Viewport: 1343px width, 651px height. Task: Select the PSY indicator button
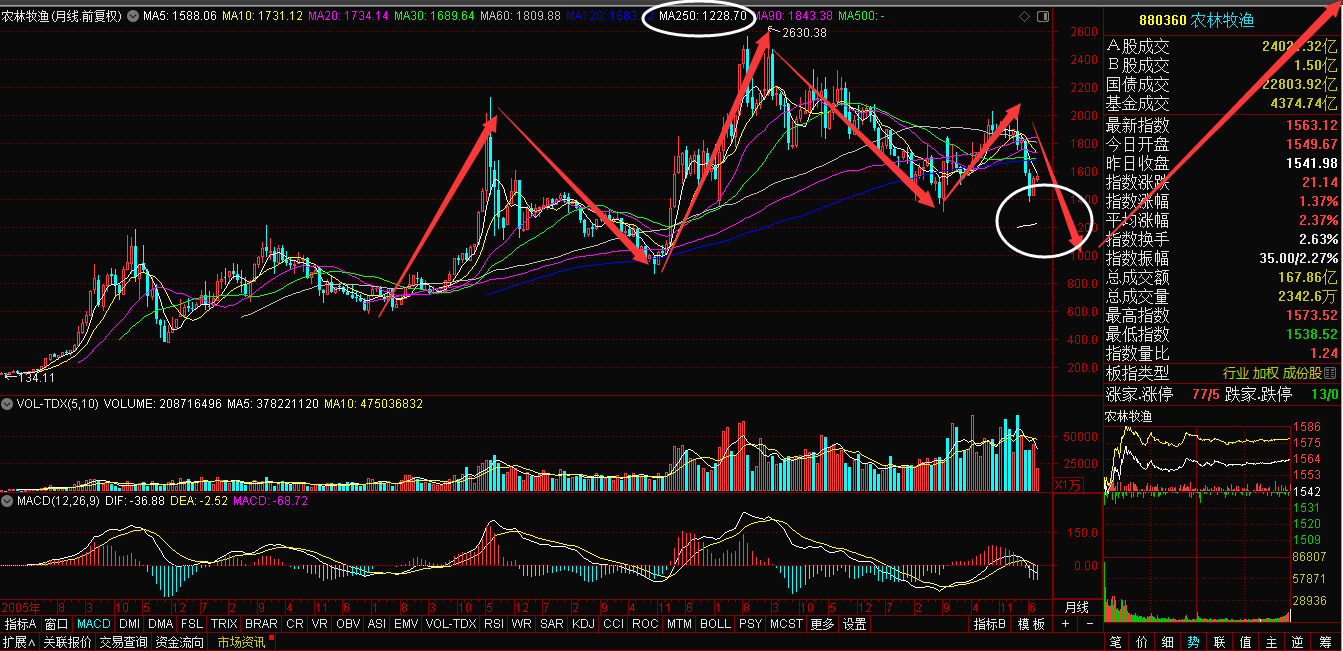pyautogui.click(x=750, y=624)
